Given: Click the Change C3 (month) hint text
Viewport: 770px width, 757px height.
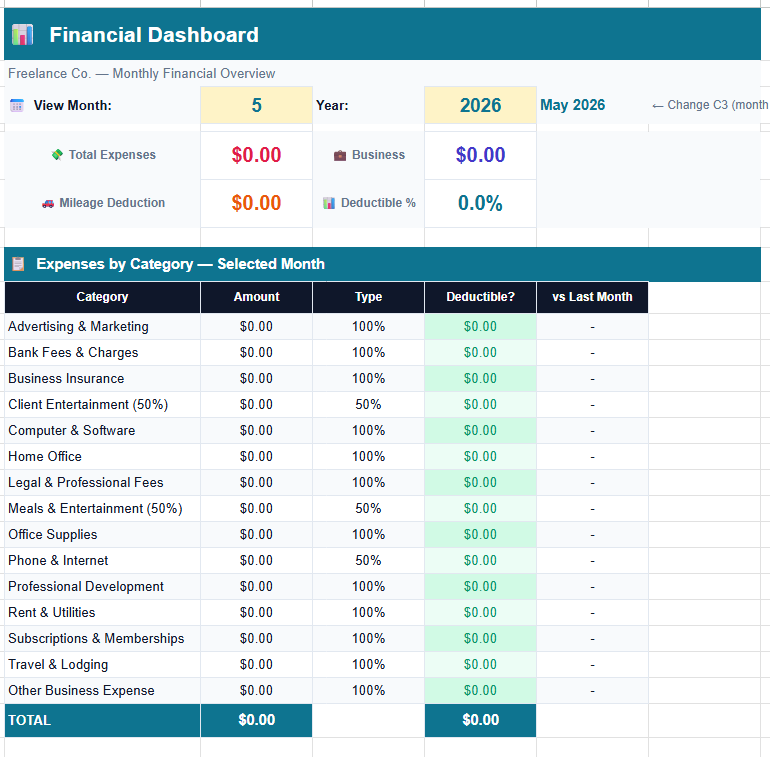Looking at the screenshot, I should 710,105.
